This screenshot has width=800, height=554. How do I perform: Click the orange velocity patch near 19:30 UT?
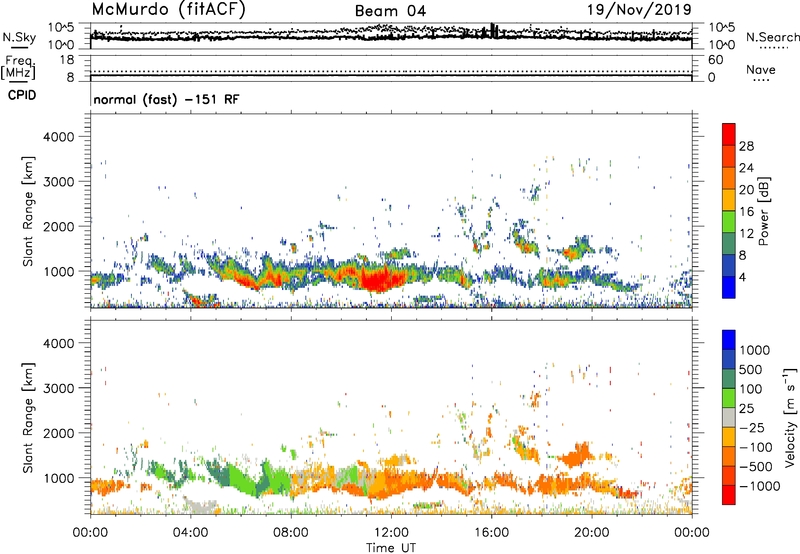tap(576, 456)
